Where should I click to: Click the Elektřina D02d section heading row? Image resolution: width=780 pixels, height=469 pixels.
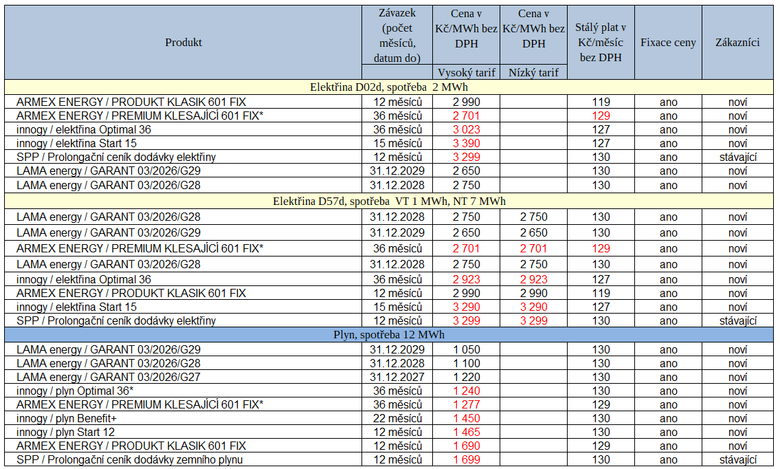(390, 88)
